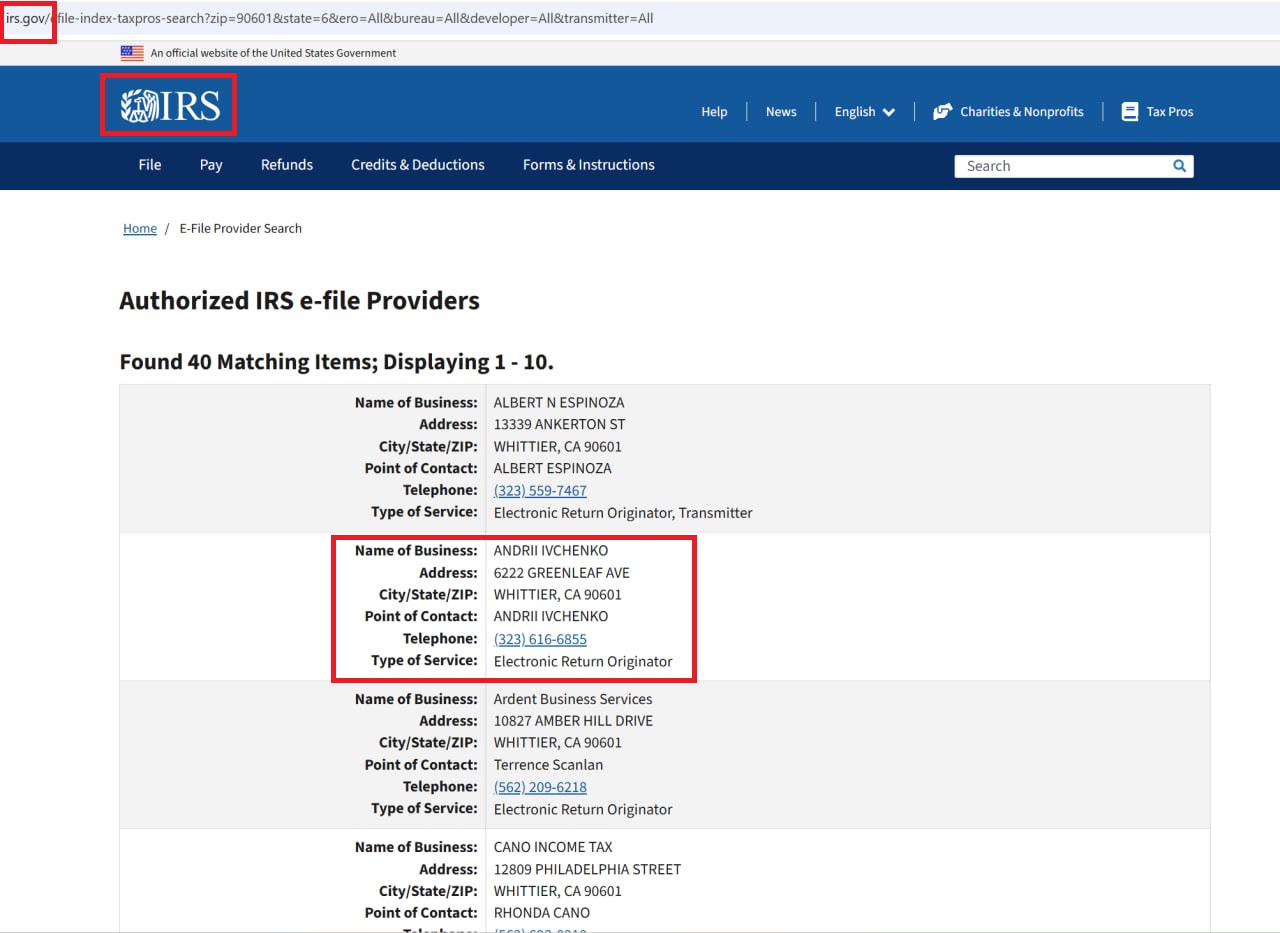Click official website of United States Government text
1280x933 pixels.
pos(273,53)
